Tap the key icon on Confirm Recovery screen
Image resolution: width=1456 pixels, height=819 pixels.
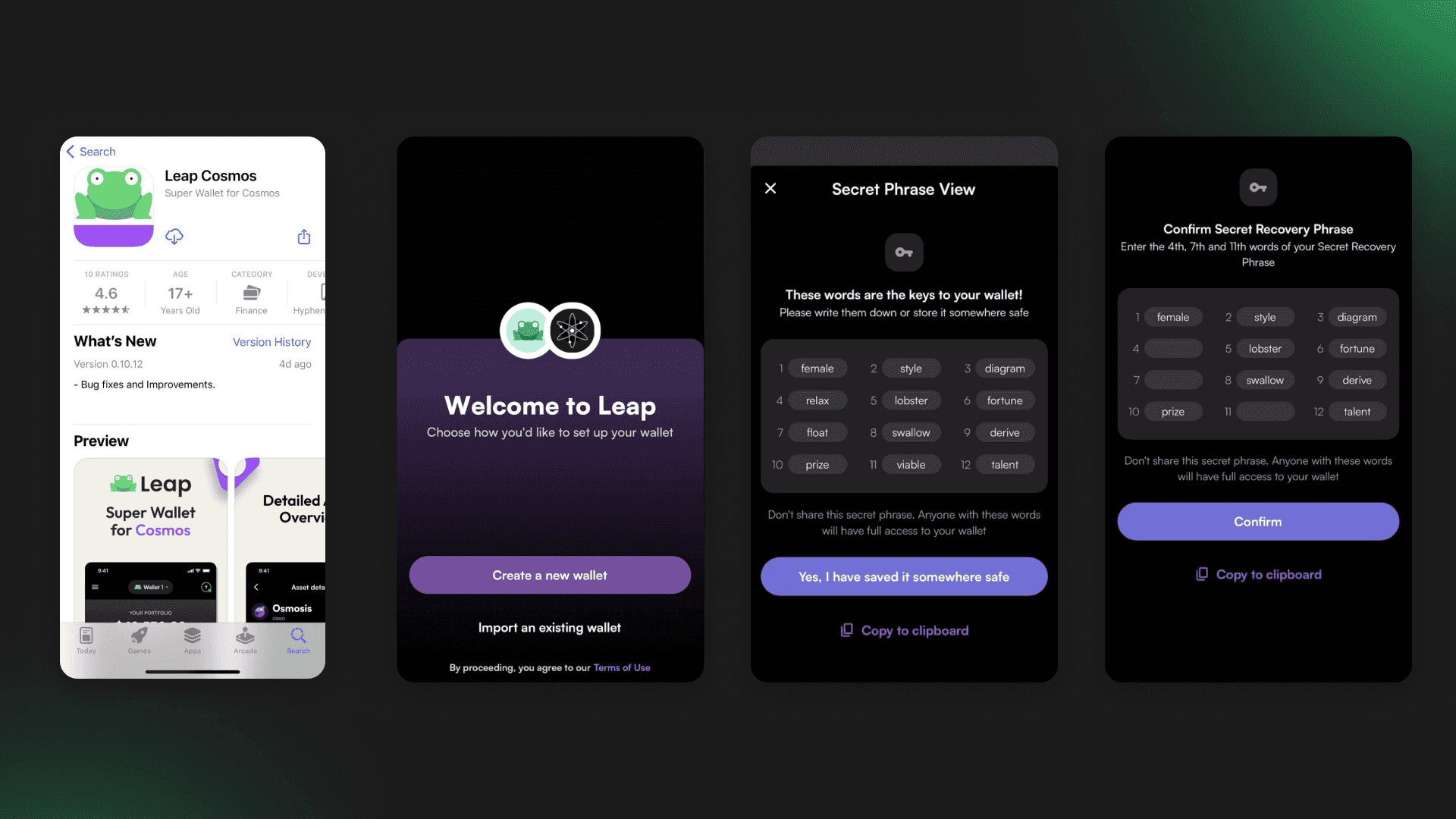coord(1258,187)
